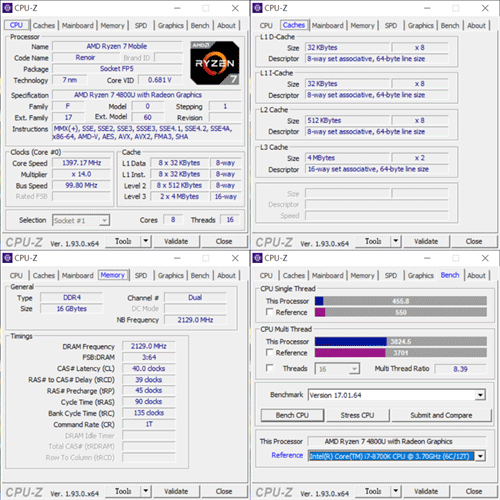Screen dimensions: 500x500
Task: Click the Specification field AMD Ryzen 7 4800U
Action: coord(147,95)
